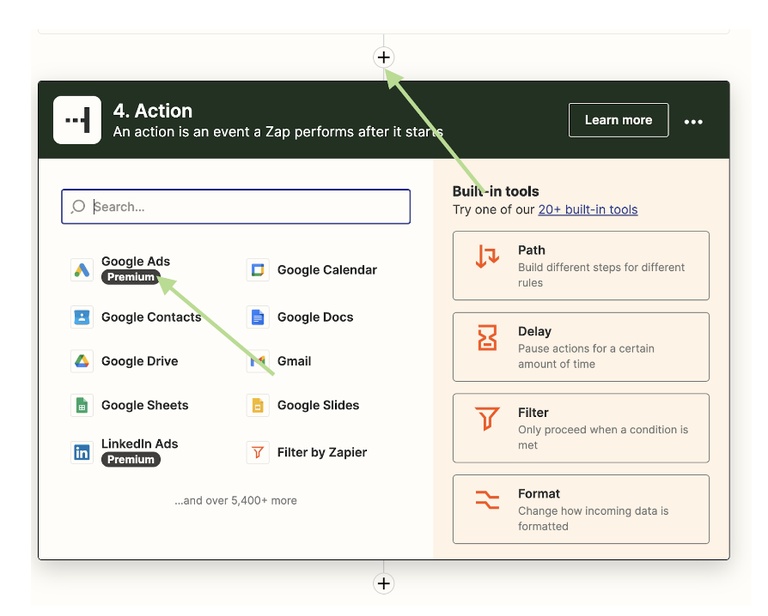Viewport: 768px width, 616px height.
Task: Choose the Google Sheets label
Action: (145, 405)
